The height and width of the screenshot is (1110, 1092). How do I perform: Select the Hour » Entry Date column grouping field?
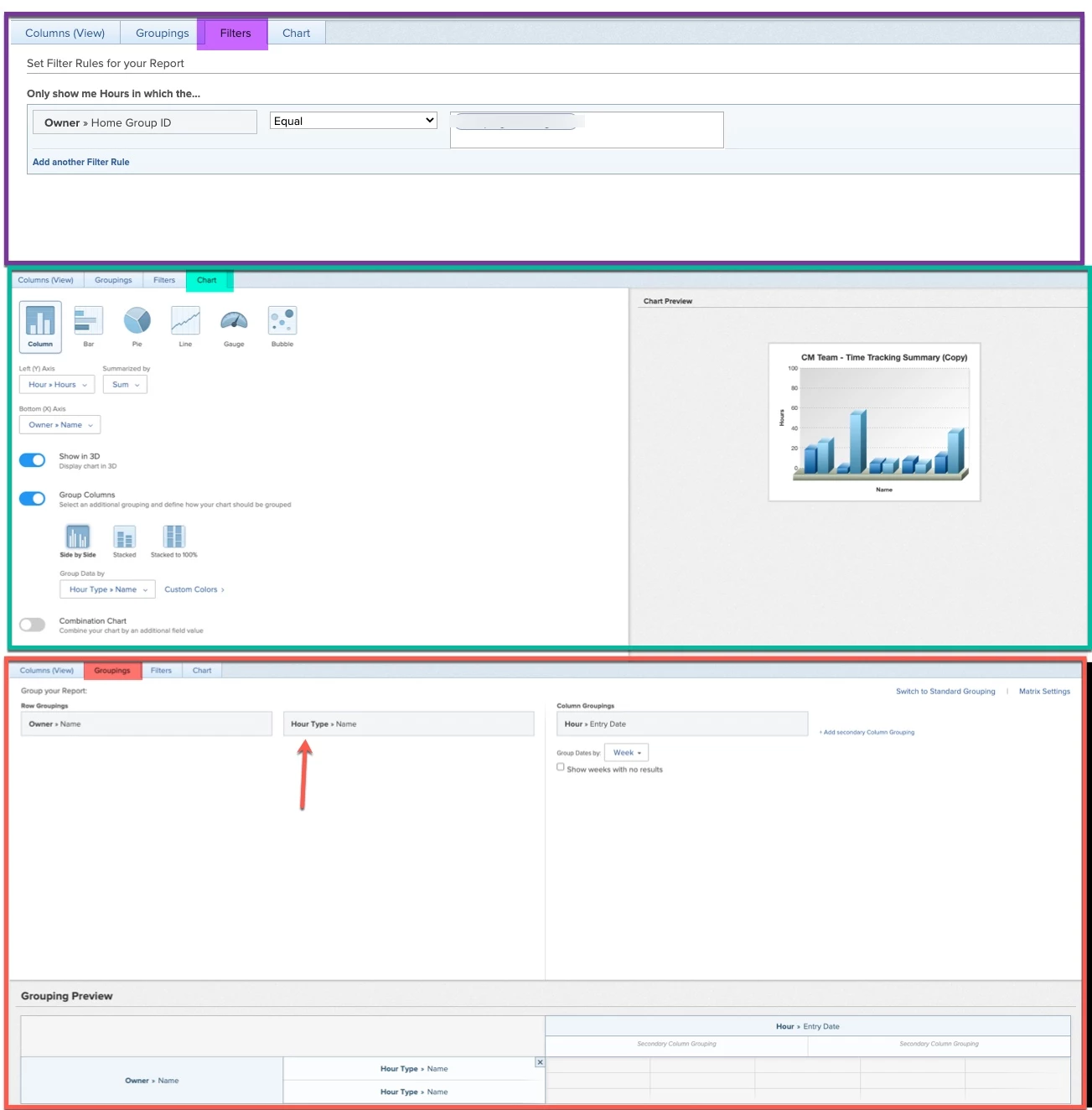tap(682, 724)
